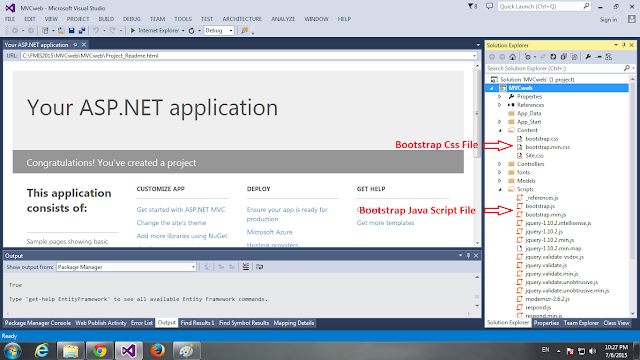Toggle pin on Your ASP.NET application tab
This screenshot has width=640, height=360.
(x=75, y=44)
